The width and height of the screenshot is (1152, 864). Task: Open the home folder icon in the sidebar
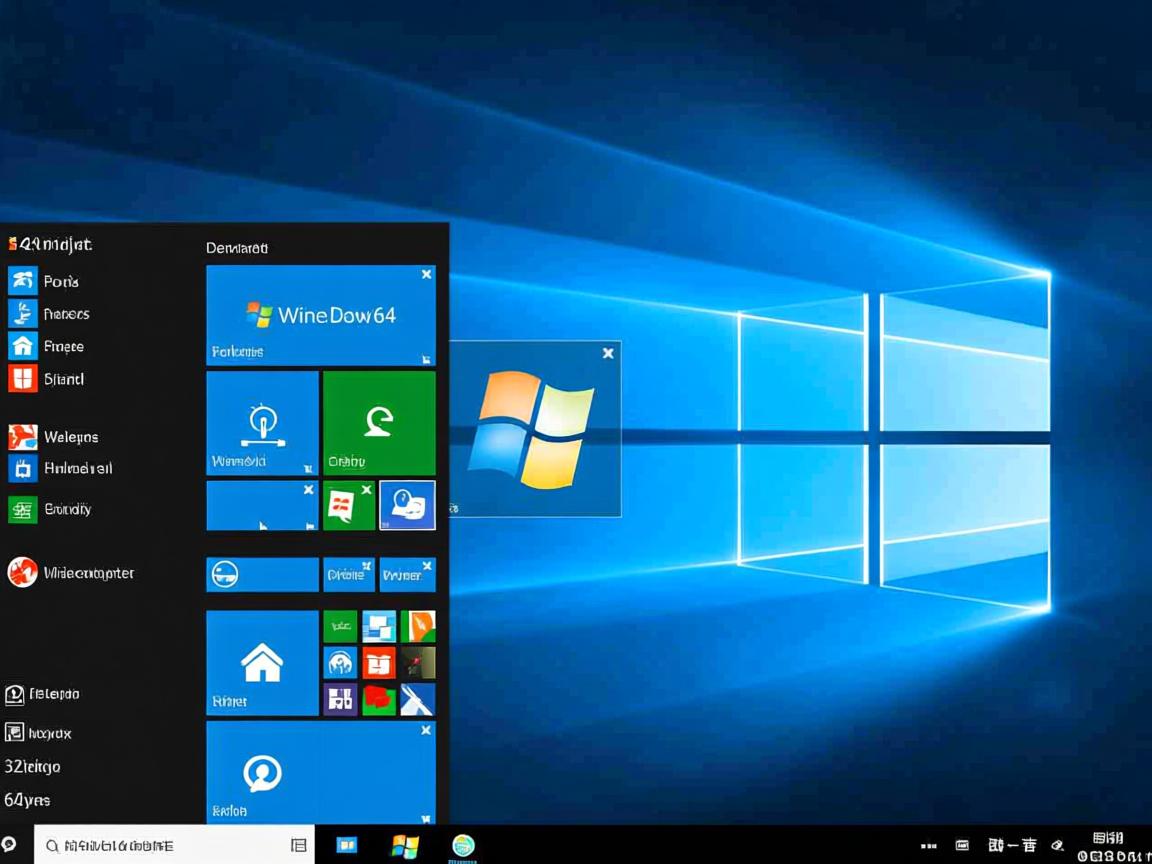point(22,345)
